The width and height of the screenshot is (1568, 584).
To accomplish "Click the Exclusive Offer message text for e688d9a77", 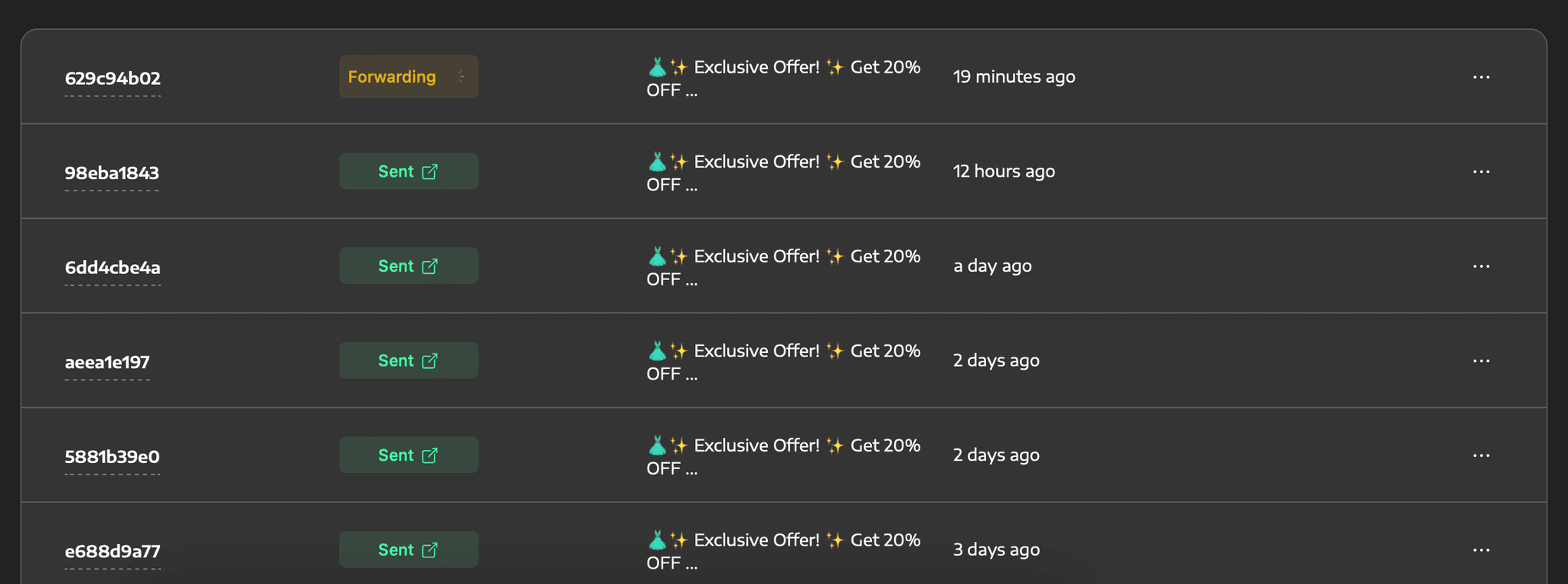I will coord(782,550).
